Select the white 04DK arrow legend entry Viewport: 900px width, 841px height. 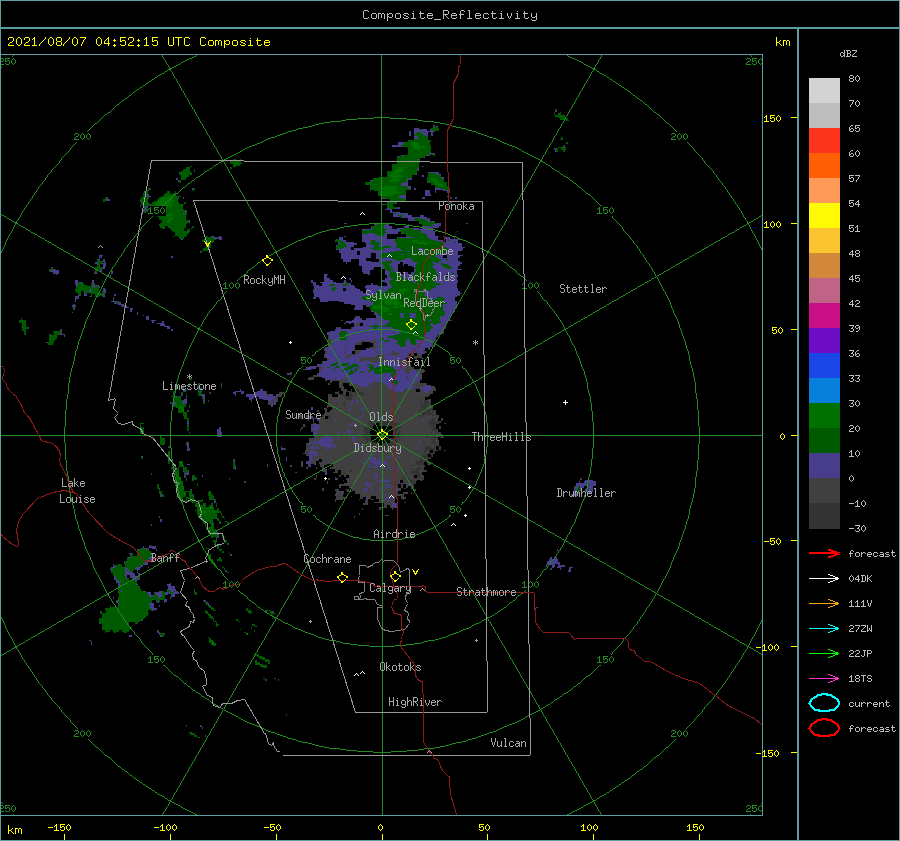tap(824, 578)
